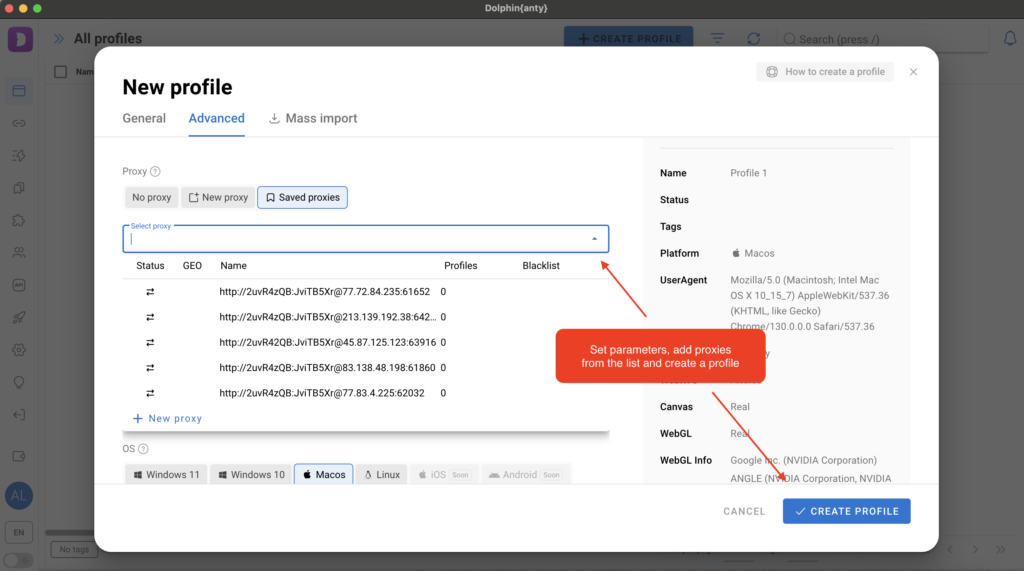Switch to the General tab
Screen dimensions: 1024x571
pyautogui.click(x=144, y=118)
